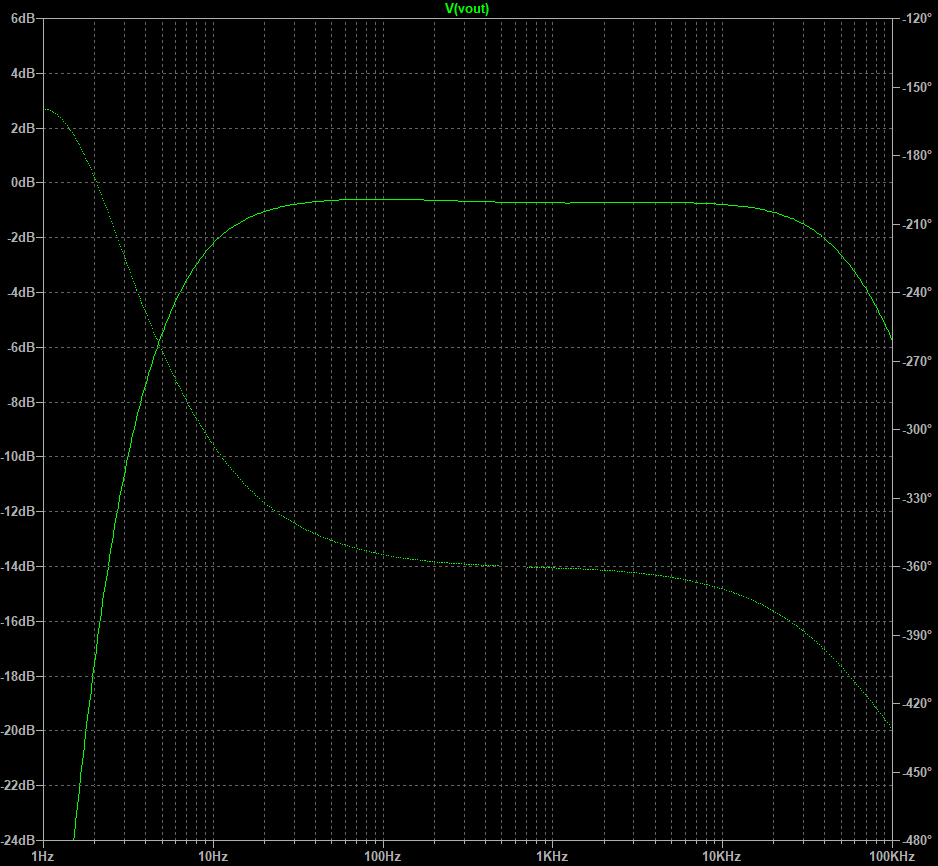Image resolution: width=938 pixels, height=866 pixels.
Task: Click the -480° label at bottom right
Action: 915,840
